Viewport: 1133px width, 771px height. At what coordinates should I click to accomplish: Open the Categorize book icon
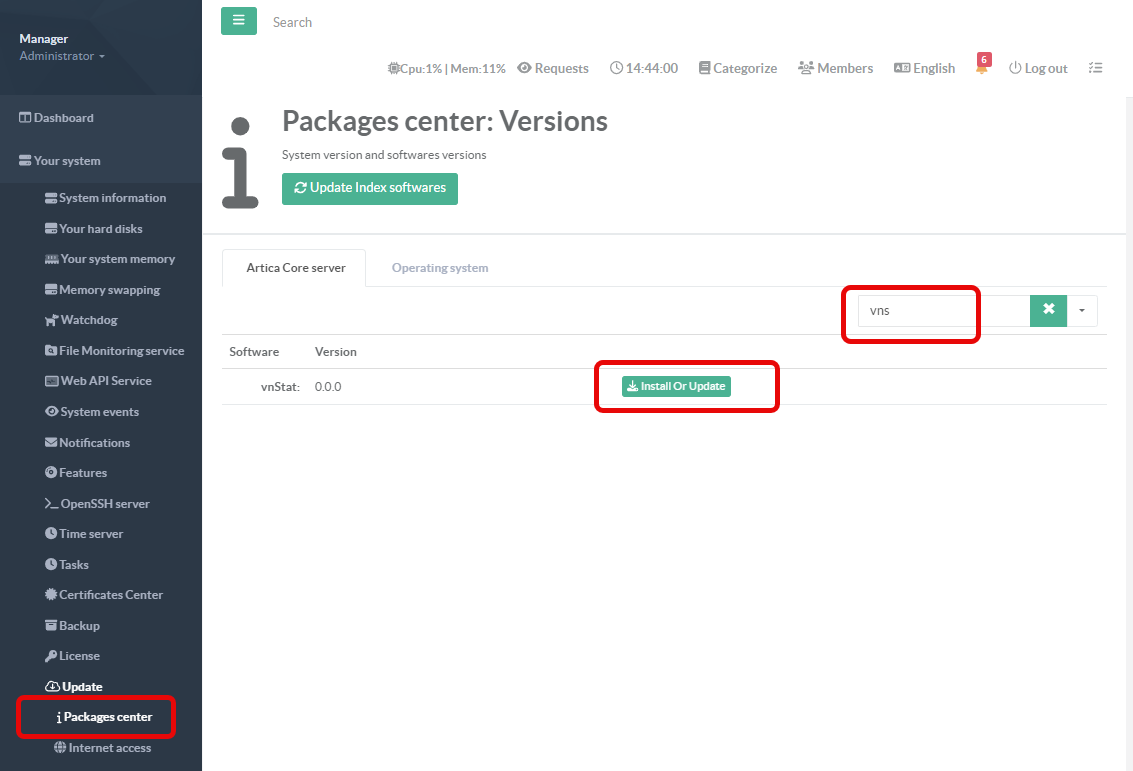coord(738,68)
